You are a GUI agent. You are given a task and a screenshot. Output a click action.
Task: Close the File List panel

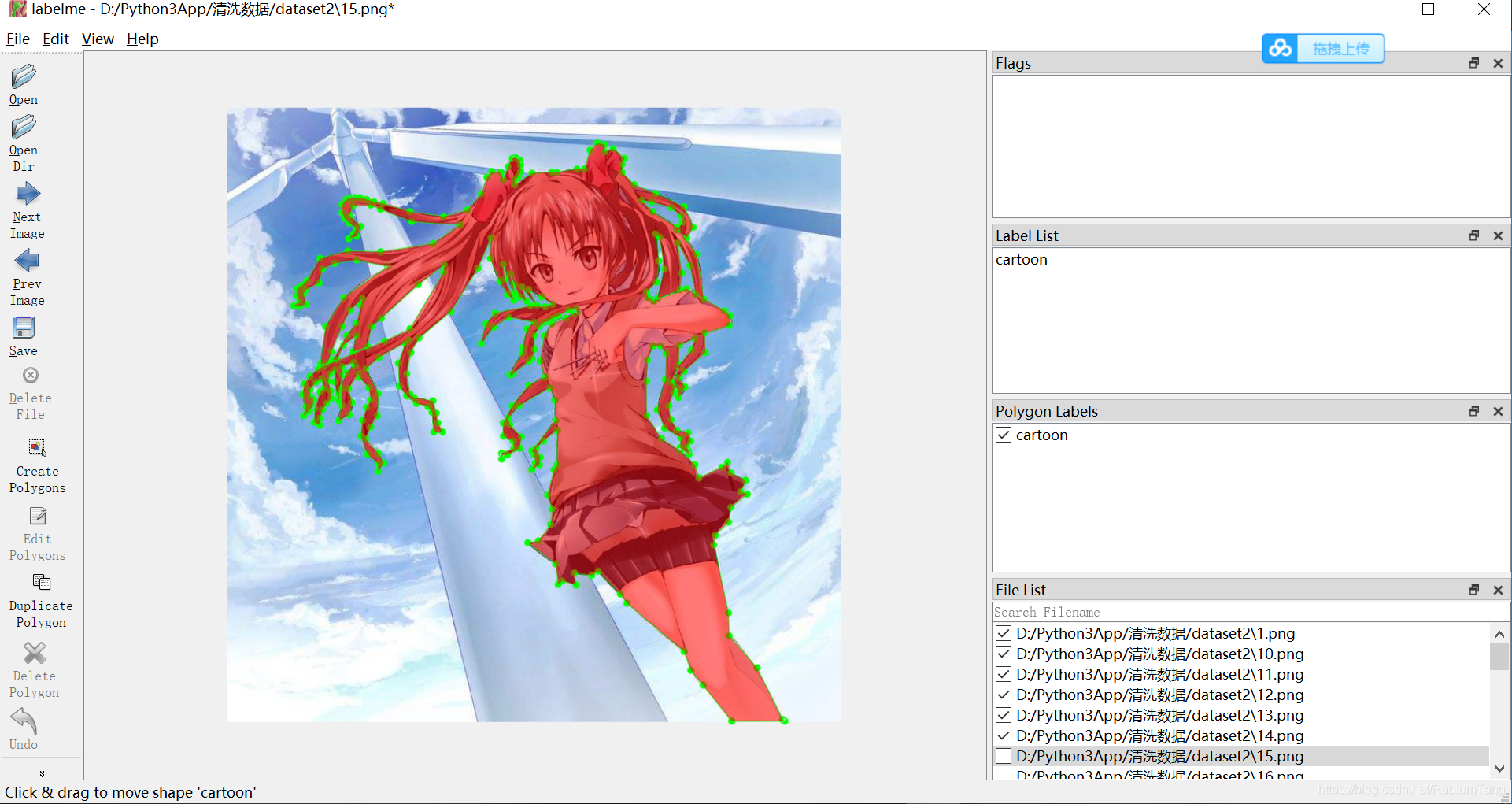coord(1498,590)
